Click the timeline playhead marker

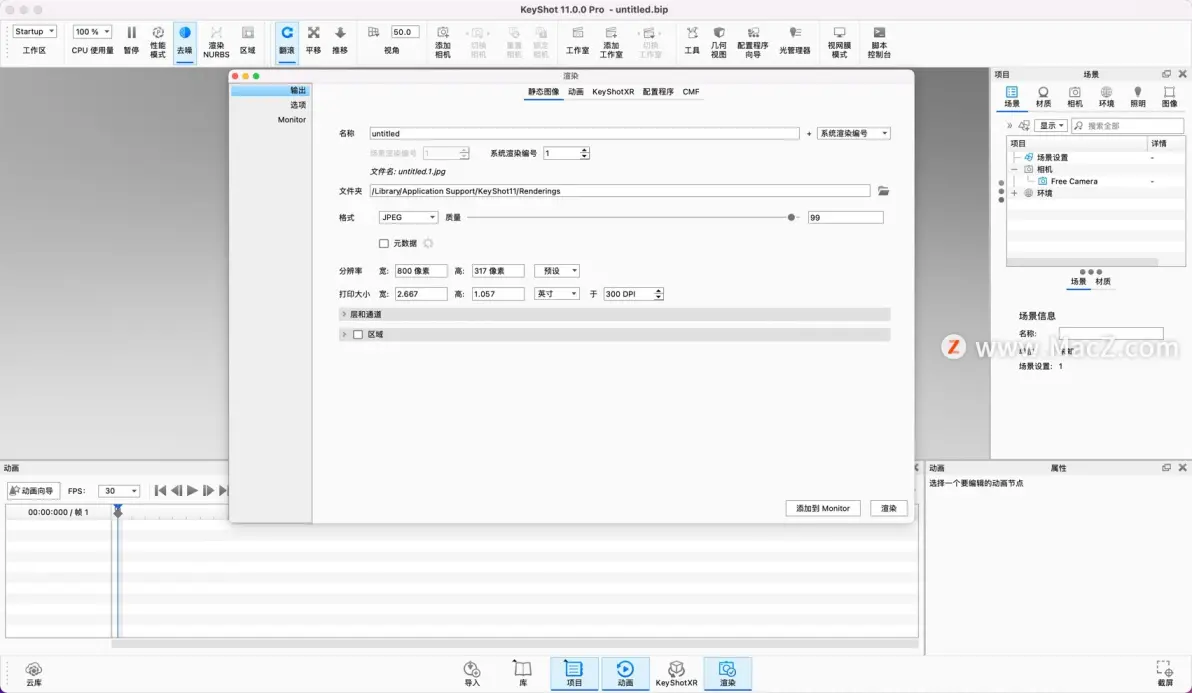[118, 511]
